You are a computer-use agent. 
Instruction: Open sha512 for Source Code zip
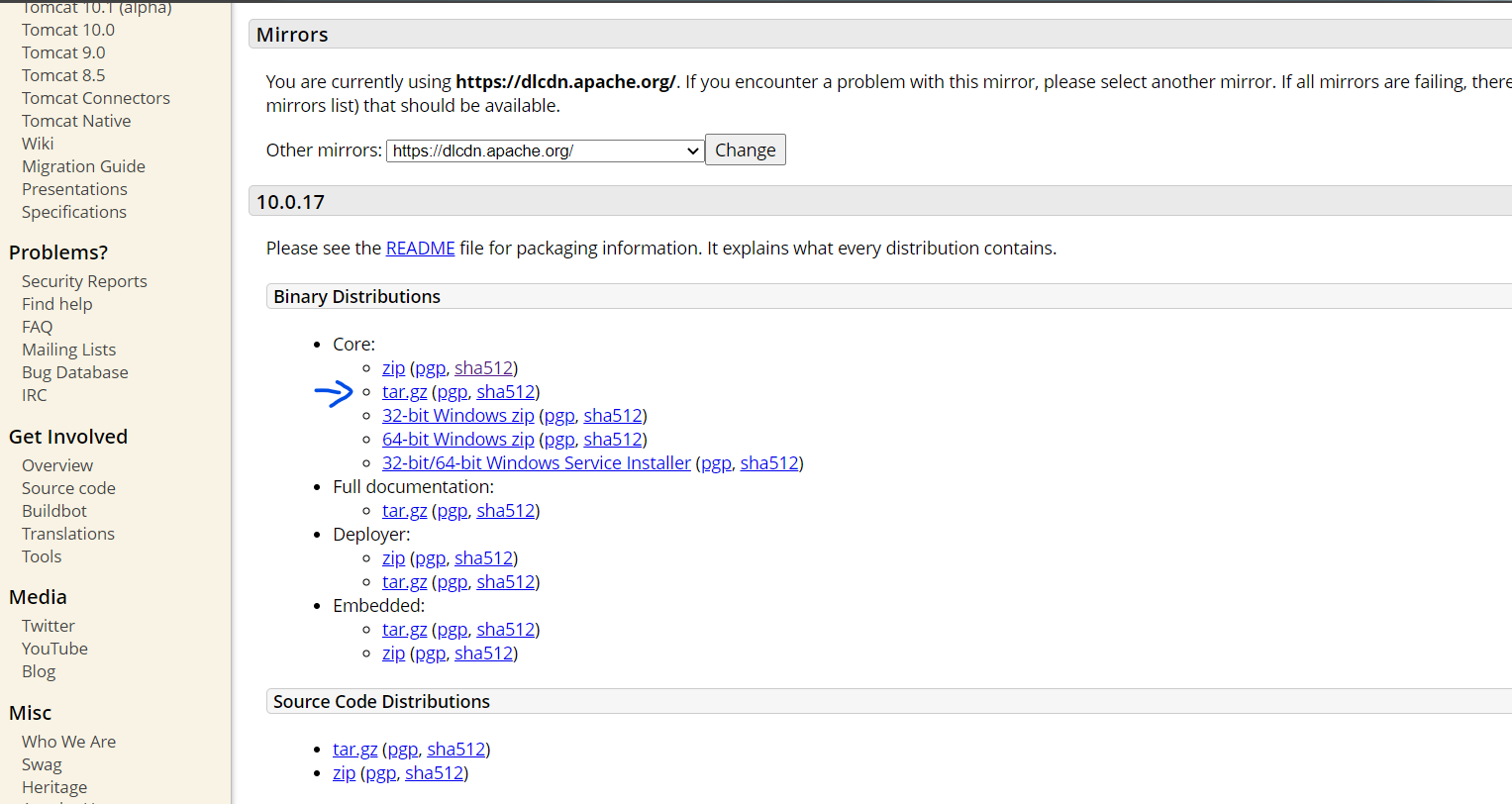[x=435, y=772]
